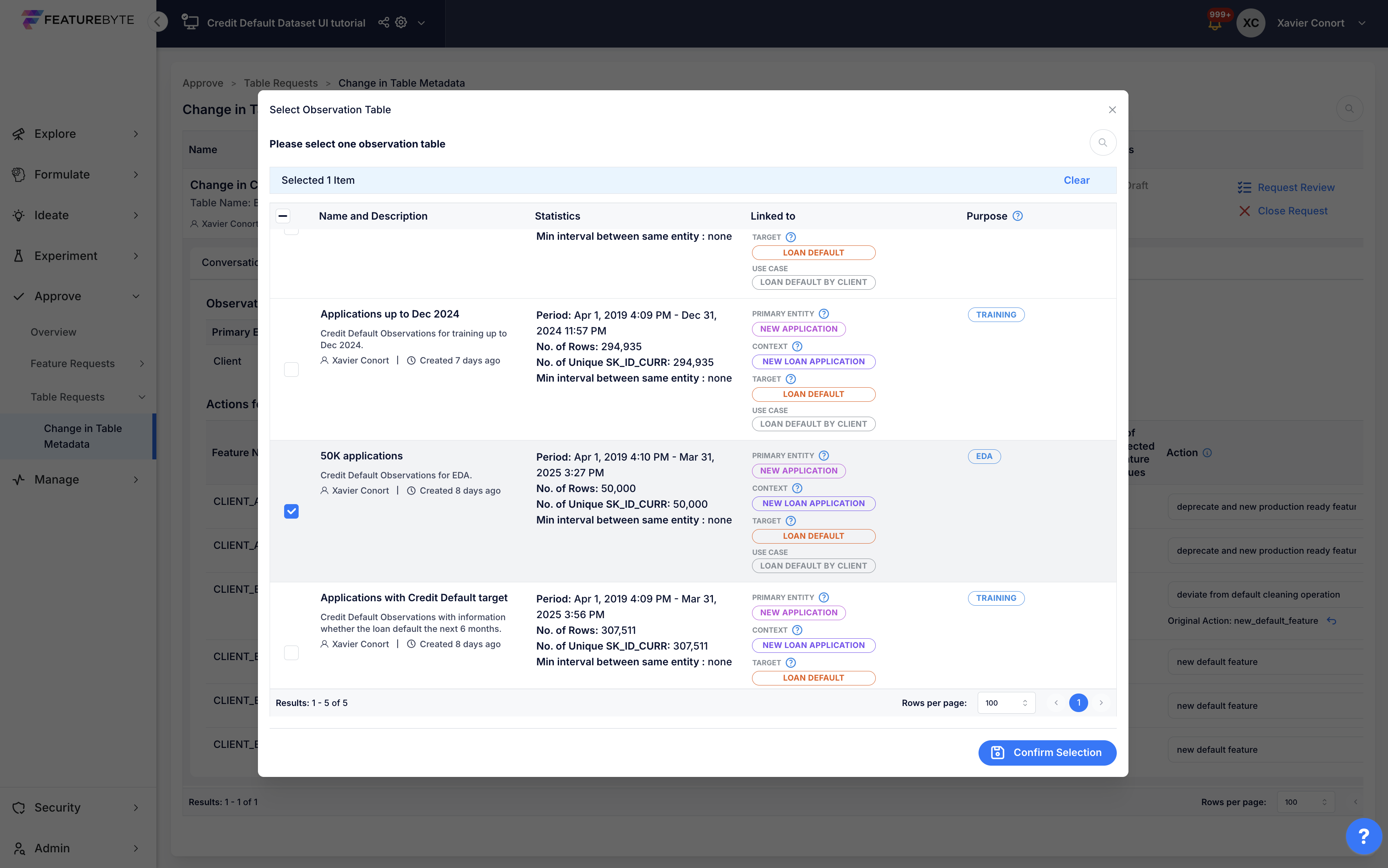
Task: Collapse the sidebar with the arrow icon
Action: 157,22
